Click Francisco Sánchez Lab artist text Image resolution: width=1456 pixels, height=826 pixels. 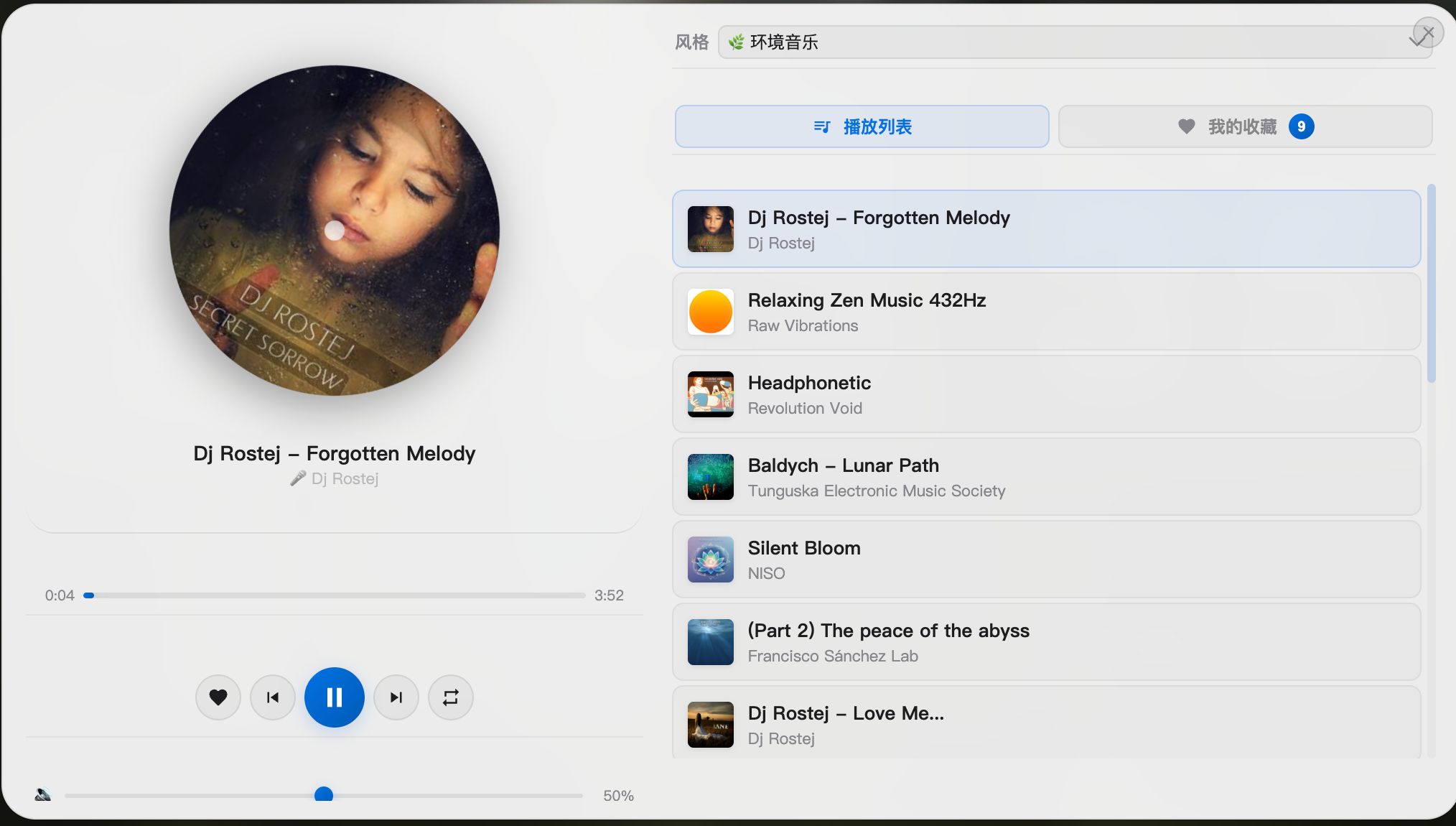(833, 656)
